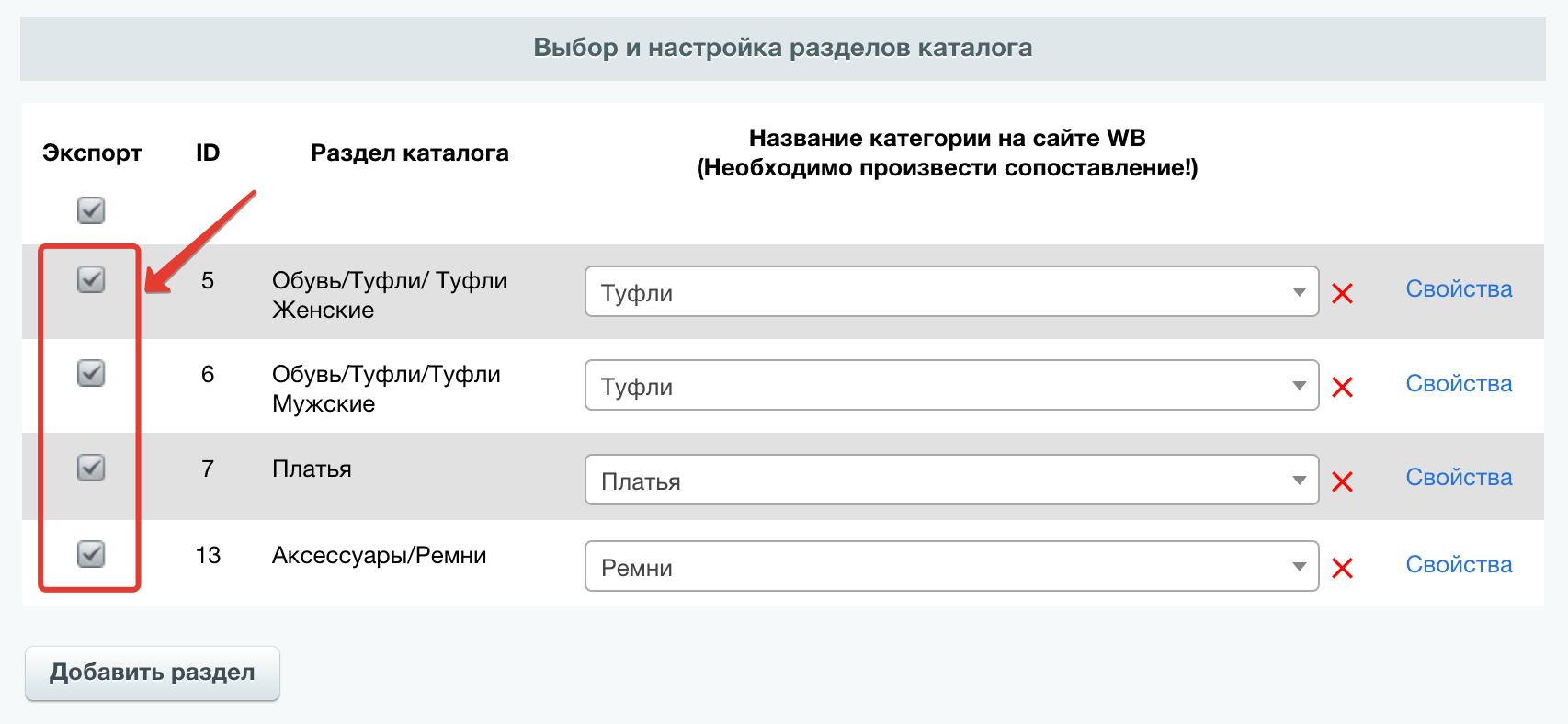Uncheck export for Аксессуары/Ремни section

(x=91, y=554)
